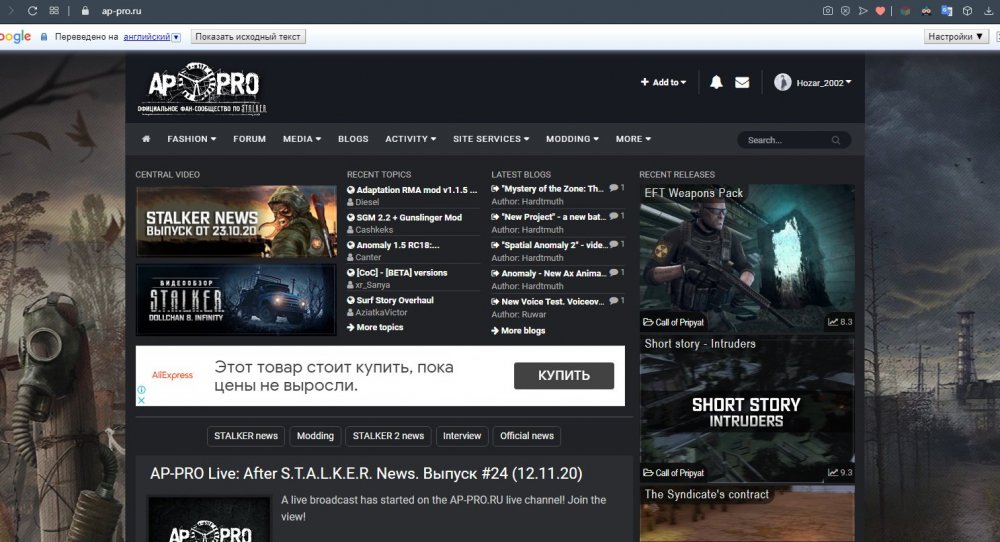Expand the Hozar_2002 user menu
1000x542 pixels.
coord(812,83)
